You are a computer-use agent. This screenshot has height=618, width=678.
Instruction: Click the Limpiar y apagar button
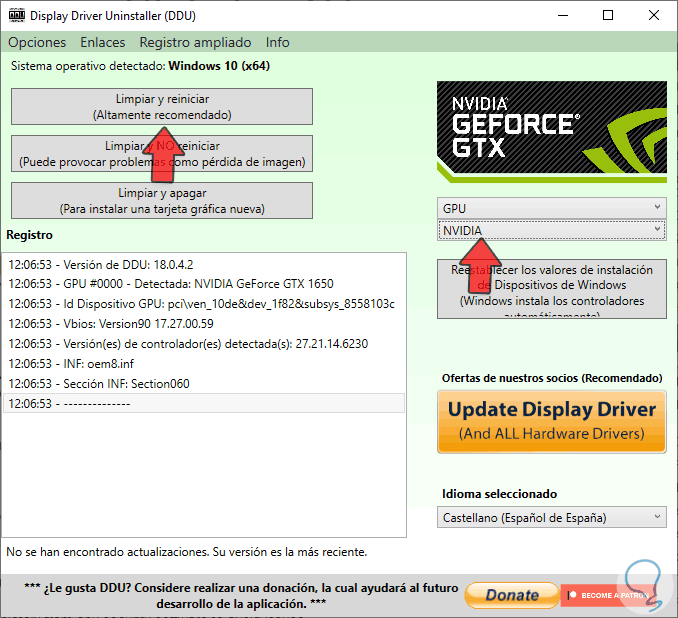point(162,201)
